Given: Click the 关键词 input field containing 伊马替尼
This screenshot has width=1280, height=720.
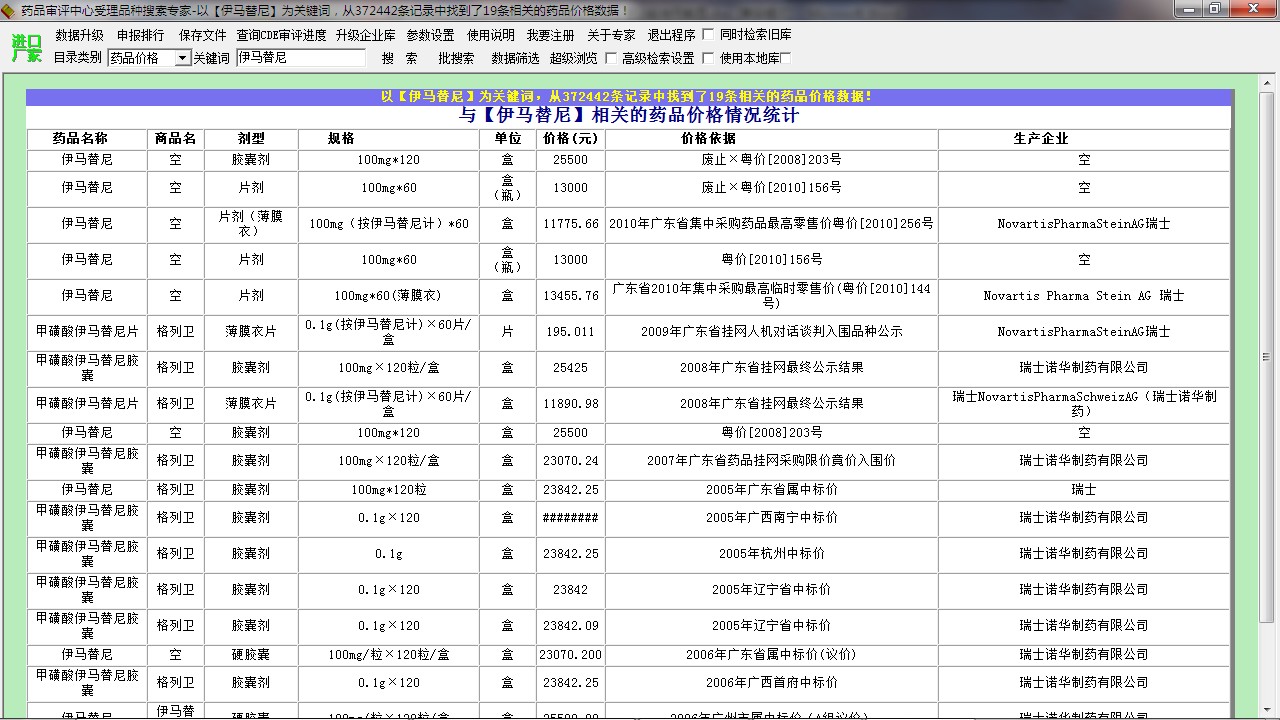Looking at the screenshot, I should pyautogui.click(x=301, y=58).
